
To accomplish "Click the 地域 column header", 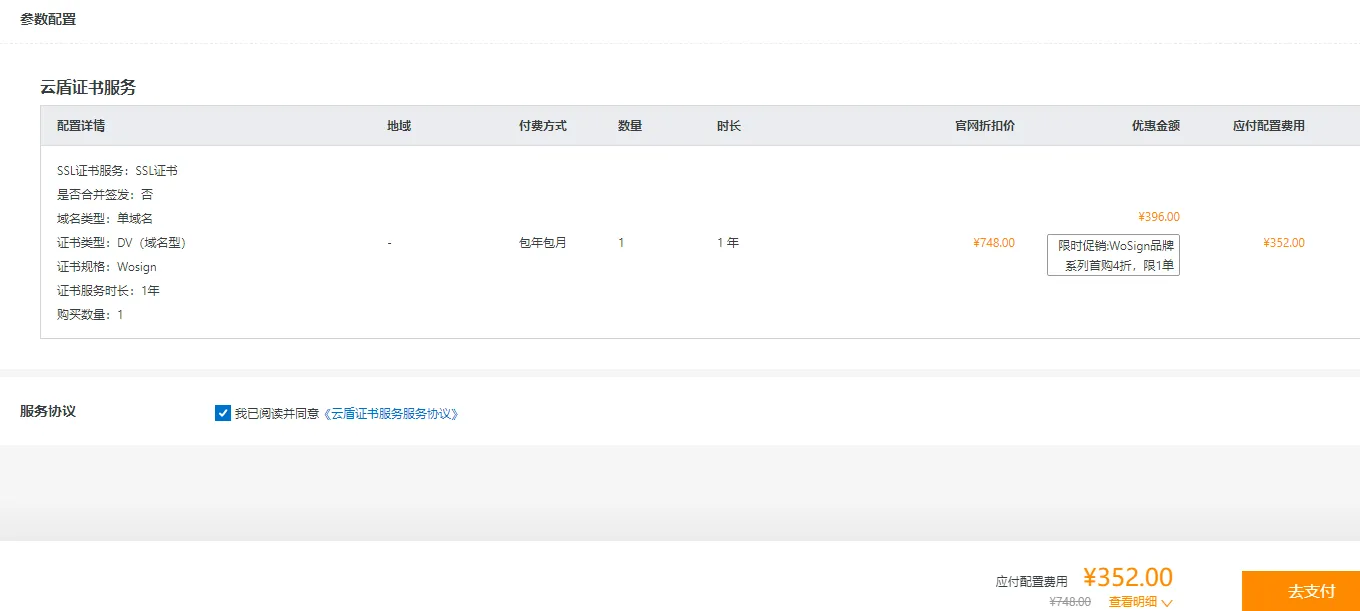I will coord(399,126).
